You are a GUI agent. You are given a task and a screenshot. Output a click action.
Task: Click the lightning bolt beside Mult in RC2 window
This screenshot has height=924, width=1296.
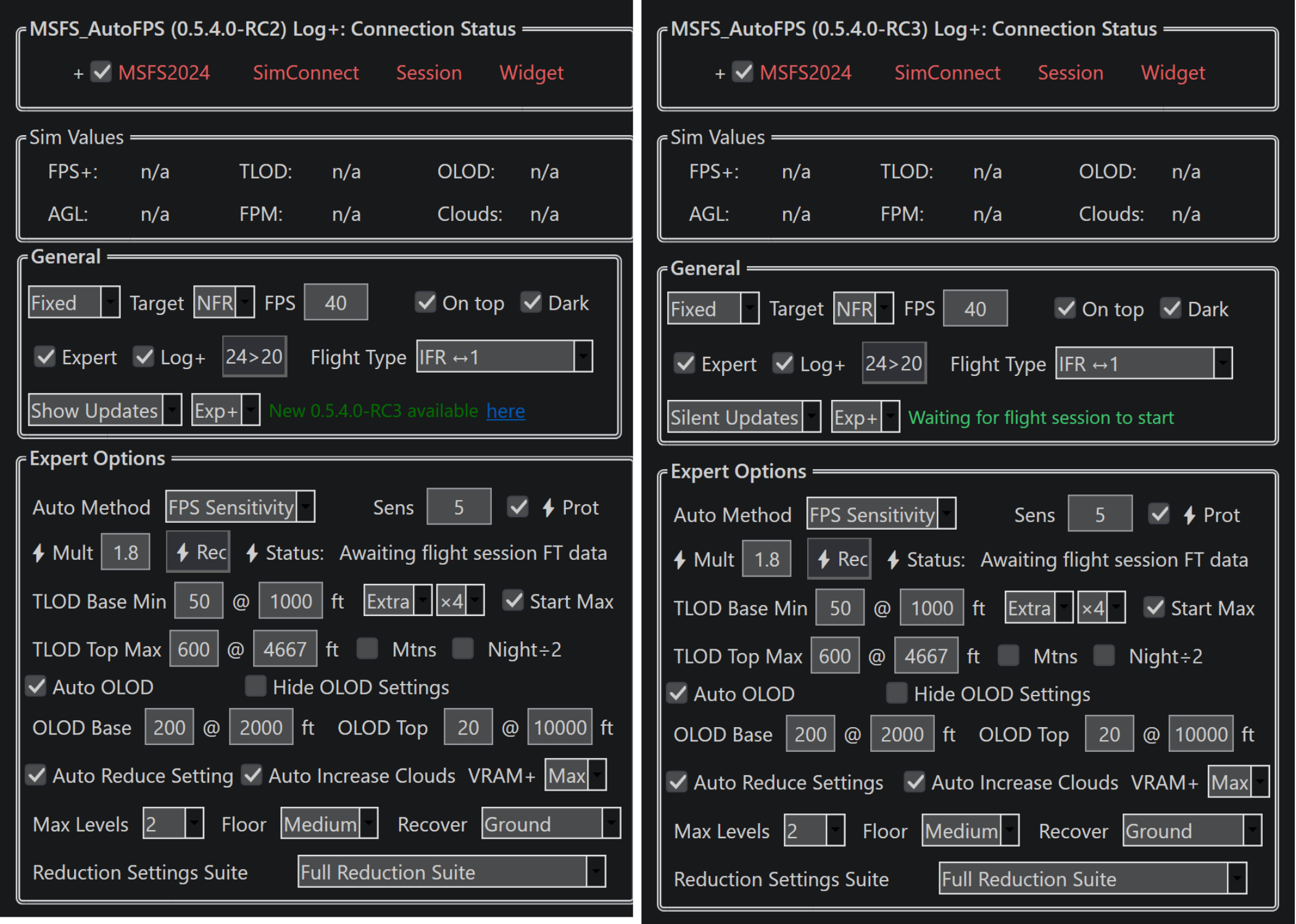click(x=38, y=553)
